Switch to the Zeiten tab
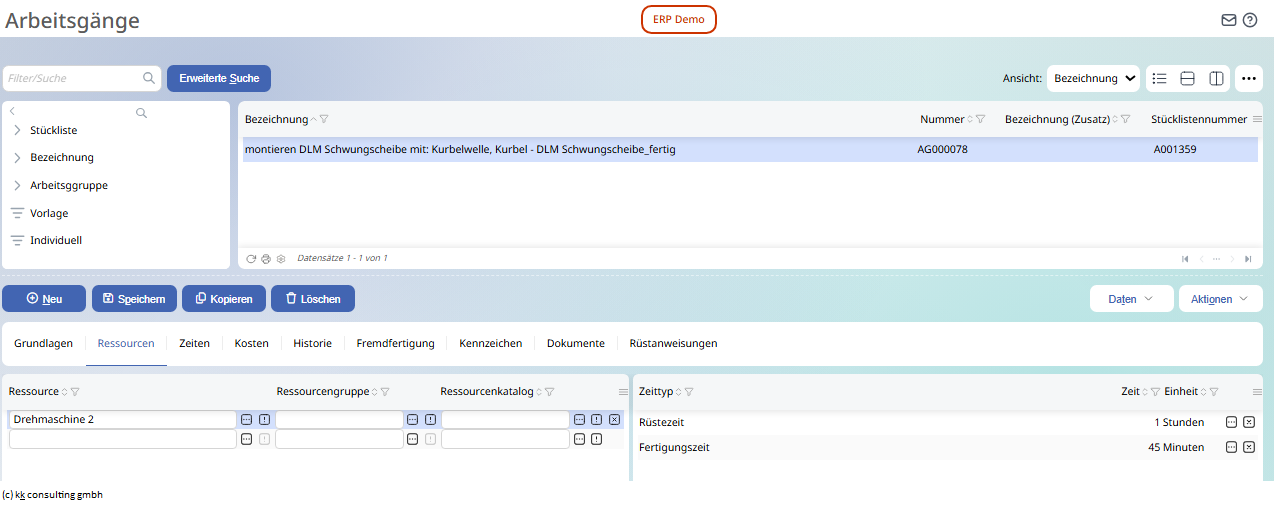This screenshot has height=507, width=1274. pyautogui.click(x=194, y=343)
